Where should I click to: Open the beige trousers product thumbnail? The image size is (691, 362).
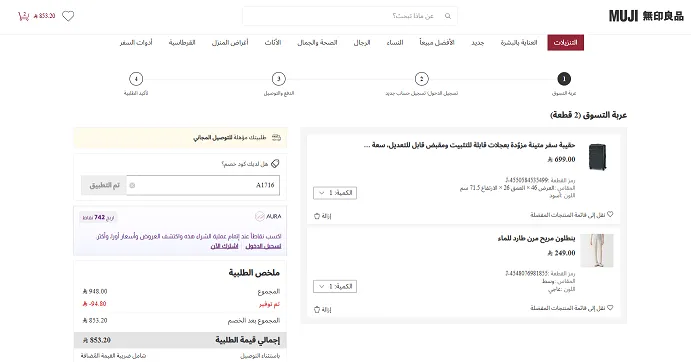[x=597, y=250]
